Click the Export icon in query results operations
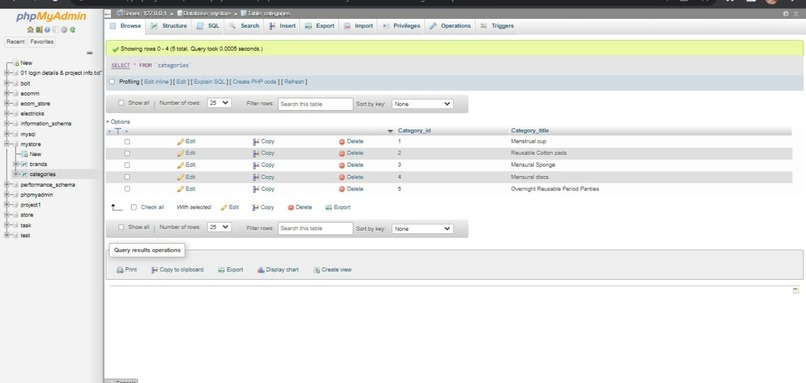 coord(222,269)
